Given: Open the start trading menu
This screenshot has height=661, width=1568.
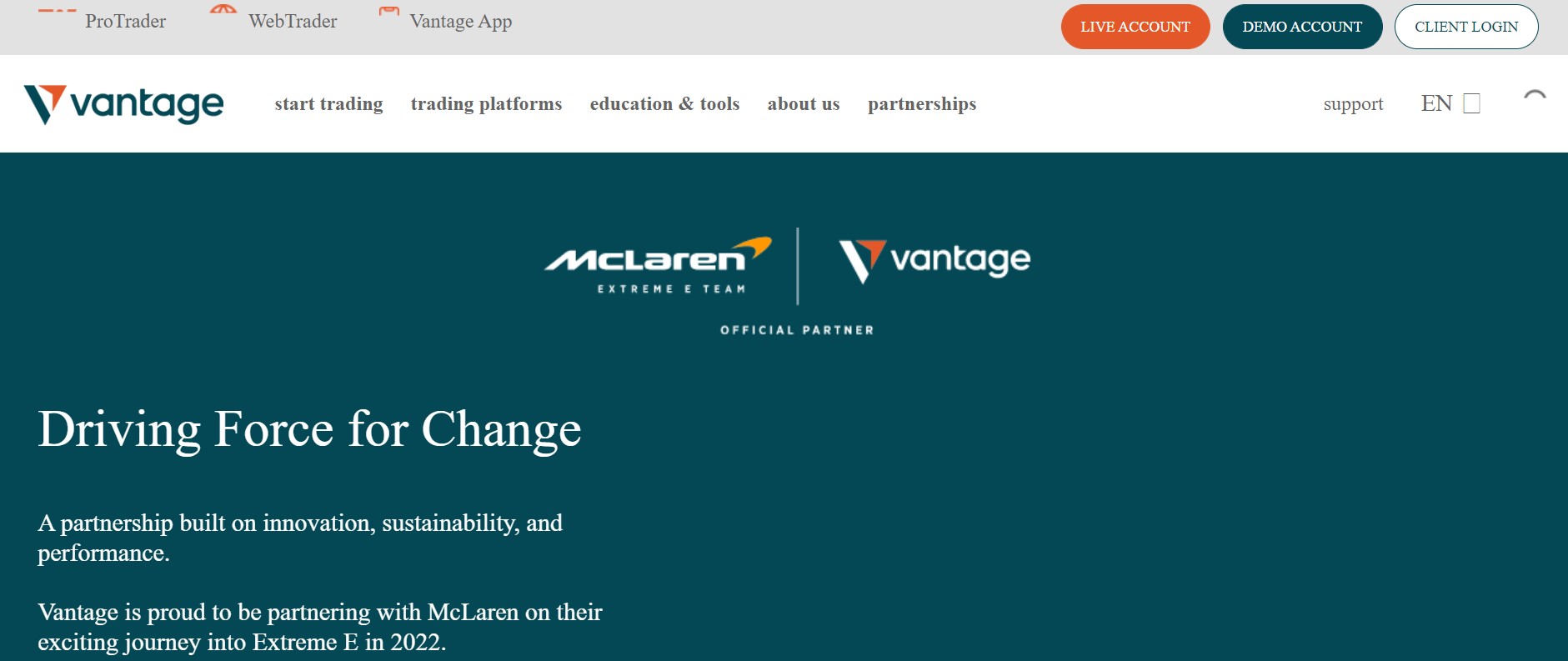Looking at the screenshot, I should pyautogui.click(x=328, y=103).
